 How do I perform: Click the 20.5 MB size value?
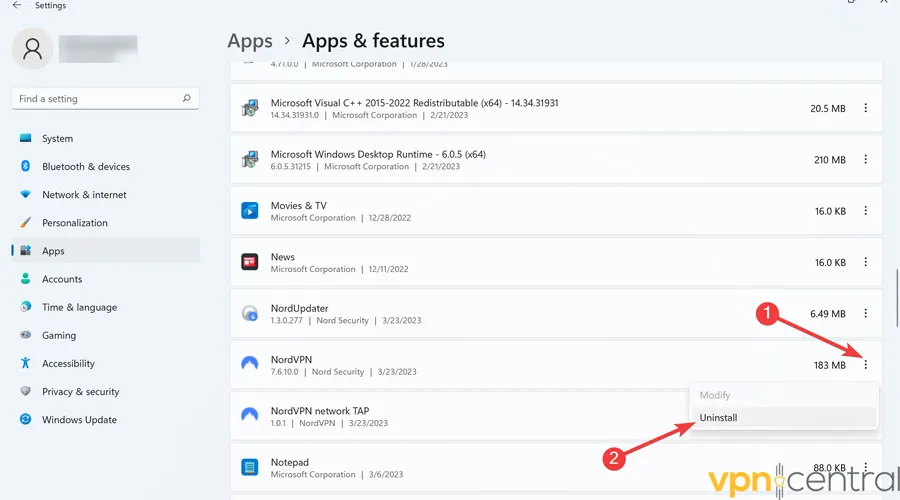[x=828, y=108]
